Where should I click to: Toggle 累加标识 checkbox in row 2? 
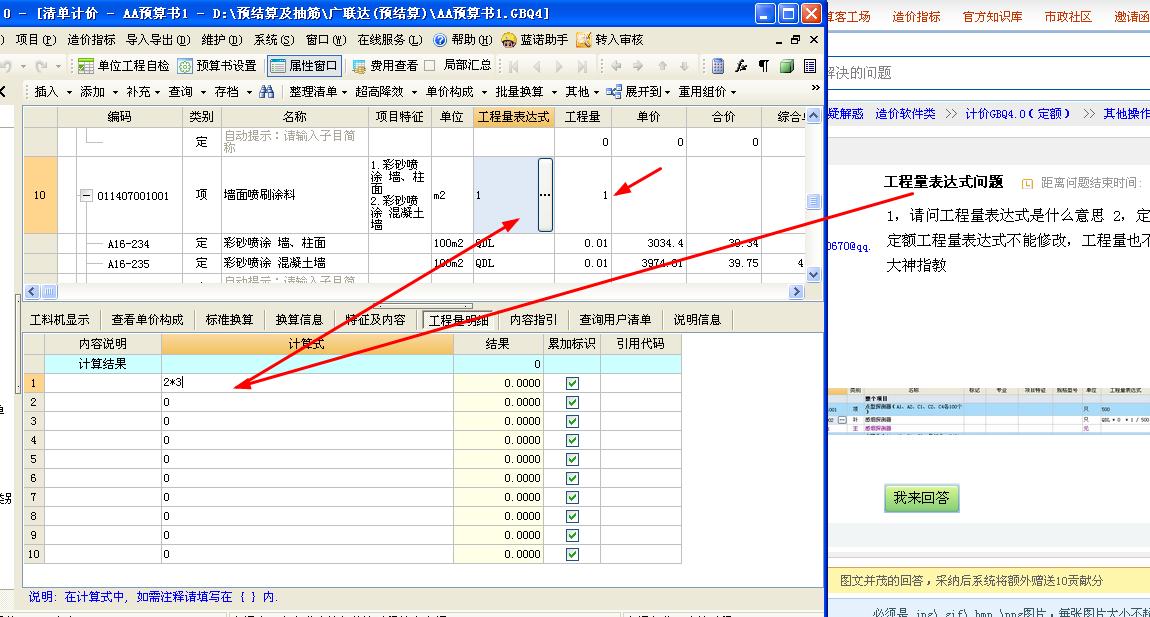[572, 402]
